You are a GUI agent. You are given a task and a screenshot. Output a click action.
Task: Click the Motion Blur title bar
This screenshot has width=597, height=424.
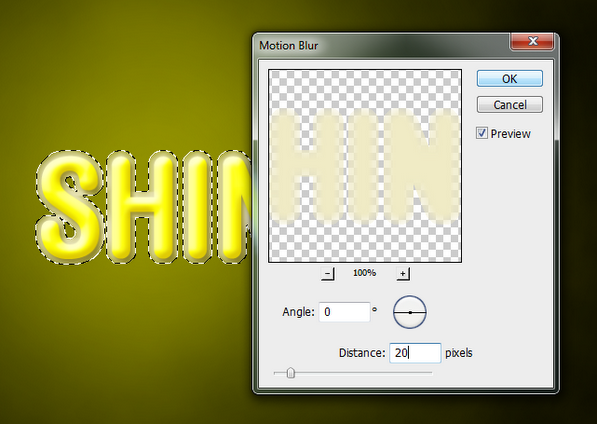pyautogui.click(x=383, y=45)
